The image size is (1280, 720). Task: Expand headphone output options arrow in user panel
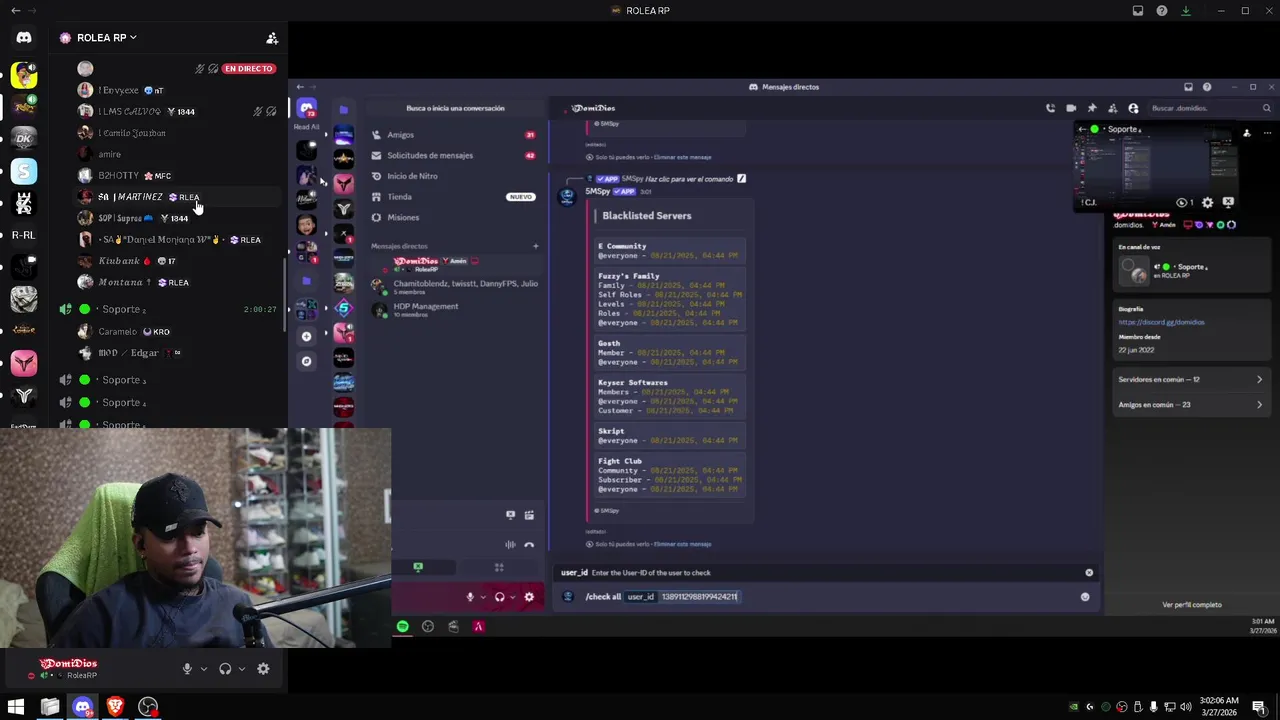[242, 669]
